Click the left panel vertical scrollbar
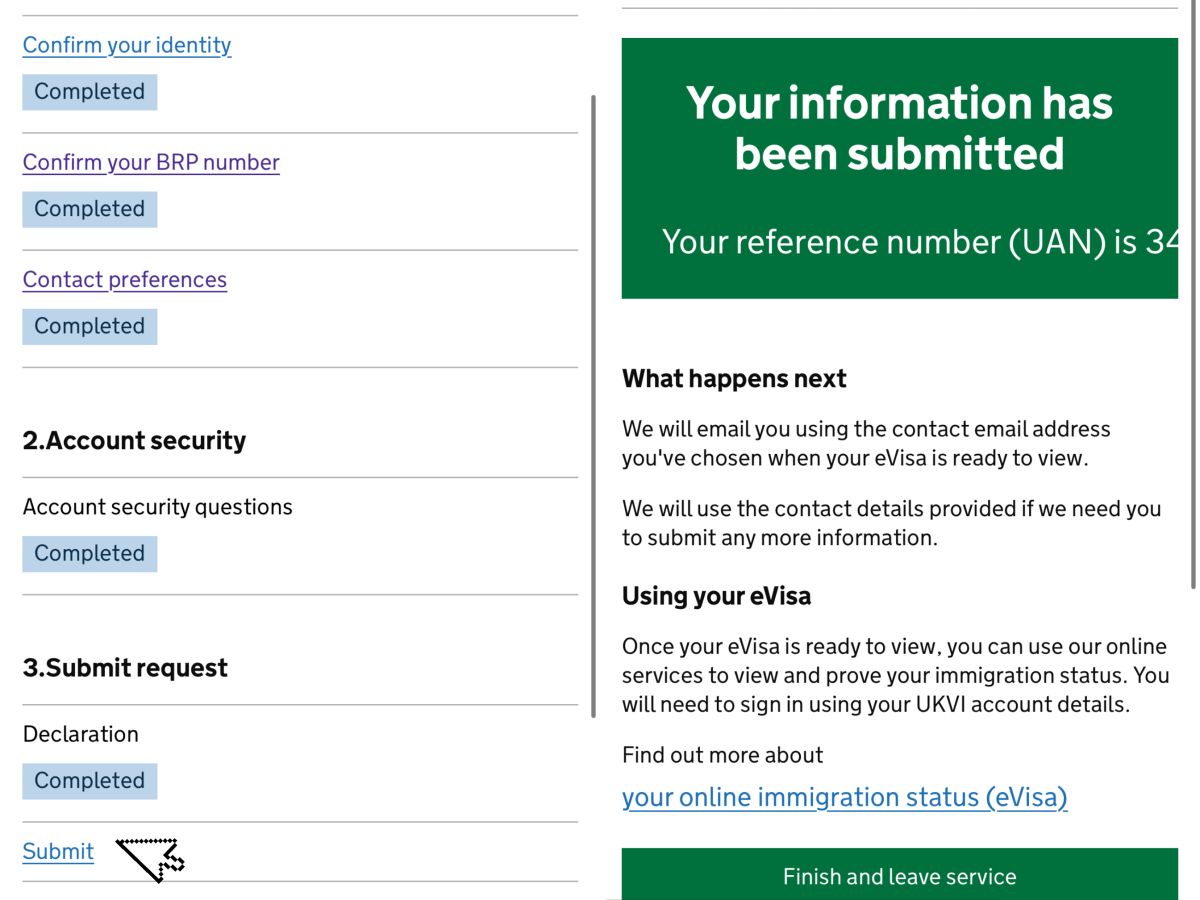The width and height of the screenshot is (1200, 900). pyautogui.click(x=594, y=406)
